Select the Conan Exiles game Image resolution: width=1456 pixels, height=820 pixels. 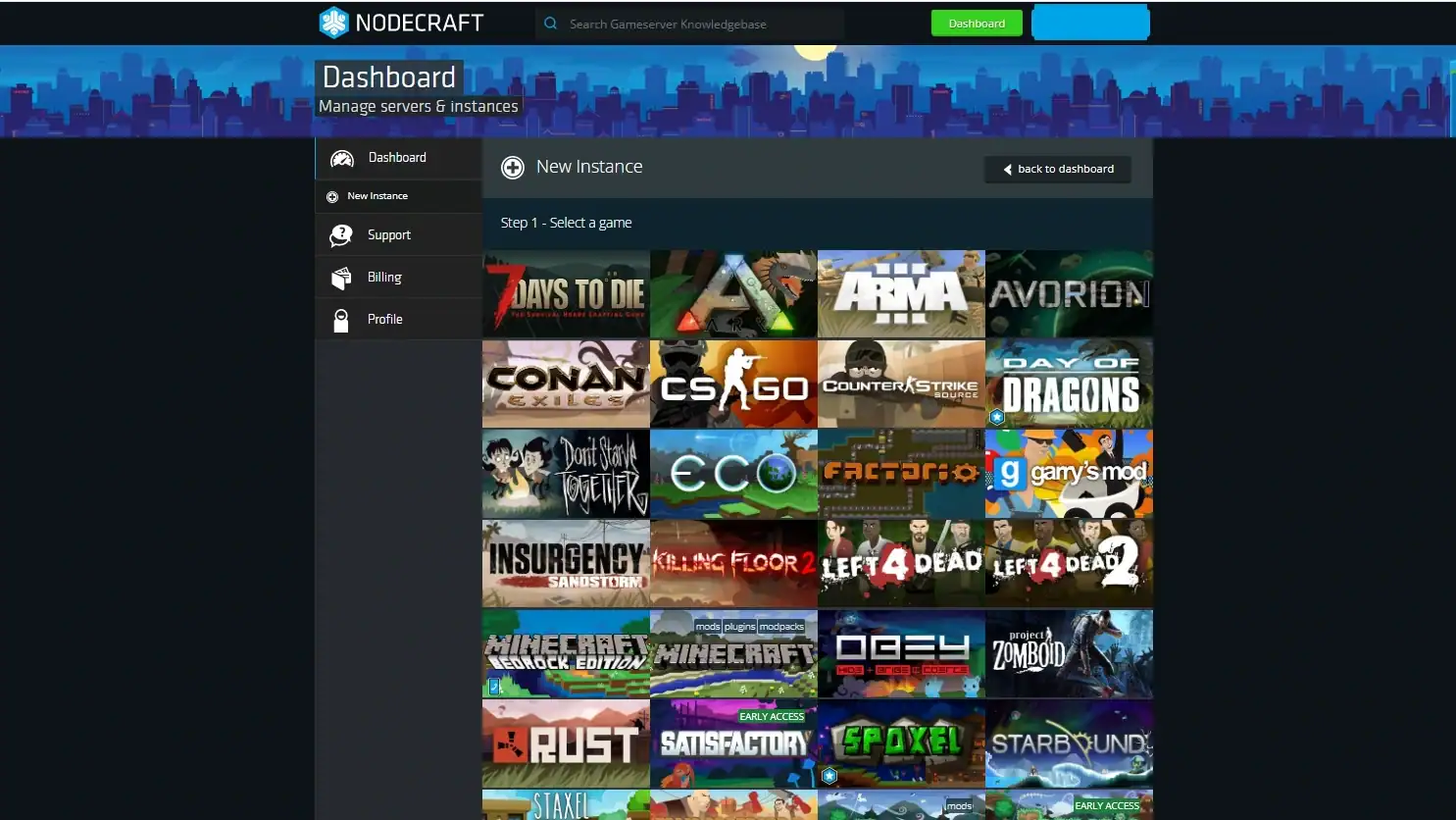coord(566,384)
